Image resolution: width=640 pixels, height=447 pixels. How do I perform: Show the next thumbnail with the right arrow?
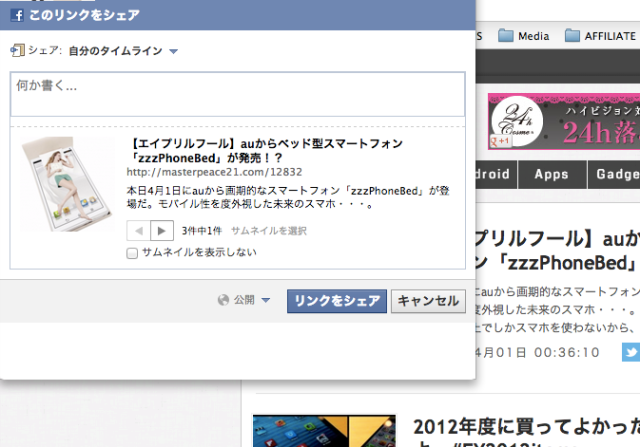coord(162,231)
